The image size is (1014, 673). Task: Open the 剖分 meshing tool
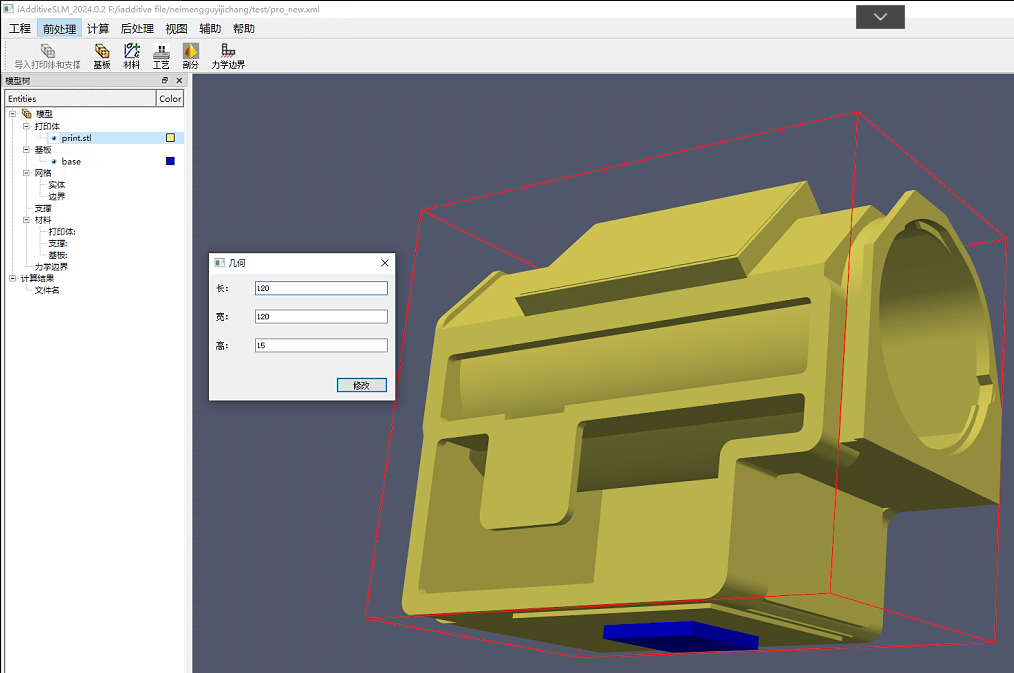click(191, 56)
